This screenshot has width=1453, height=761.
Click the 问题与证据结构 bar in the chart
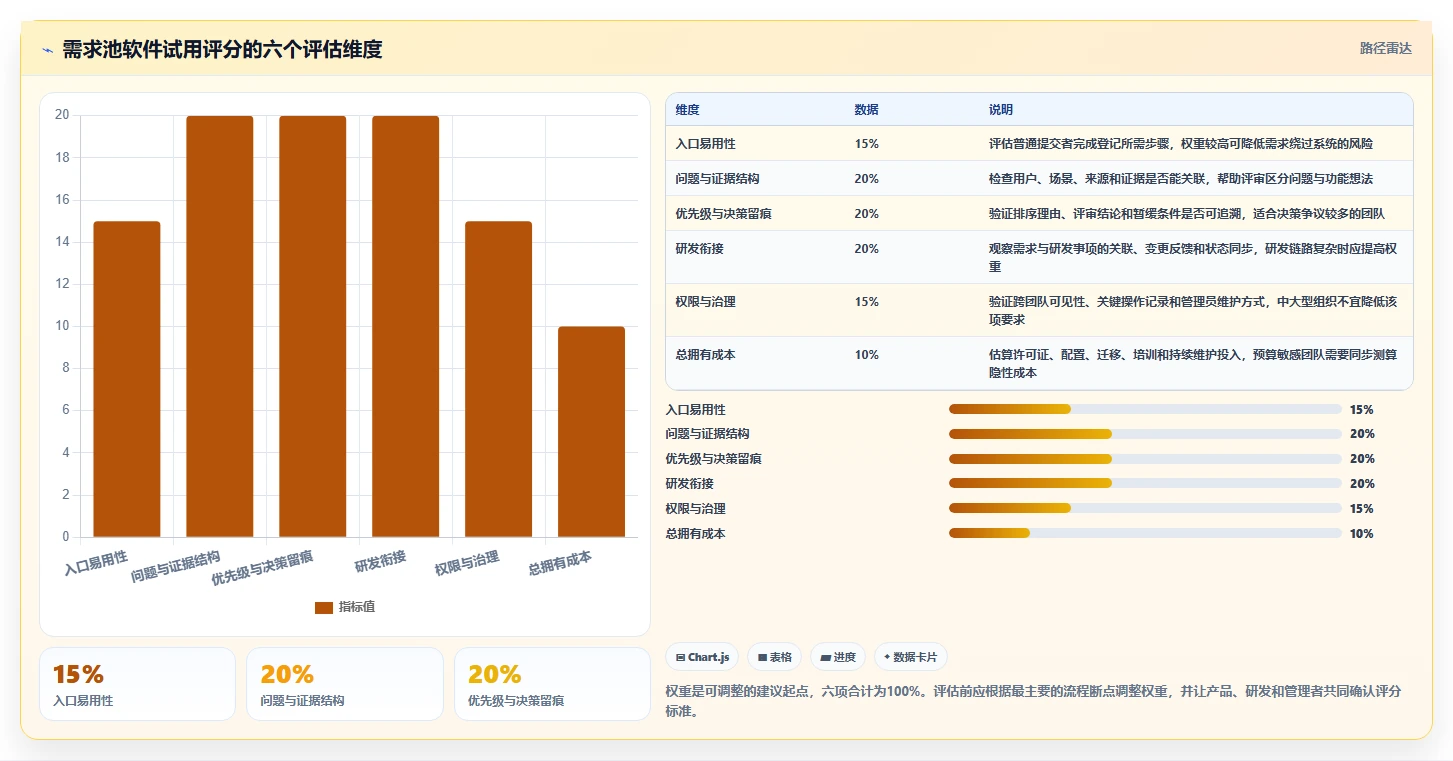pos(220,326)
